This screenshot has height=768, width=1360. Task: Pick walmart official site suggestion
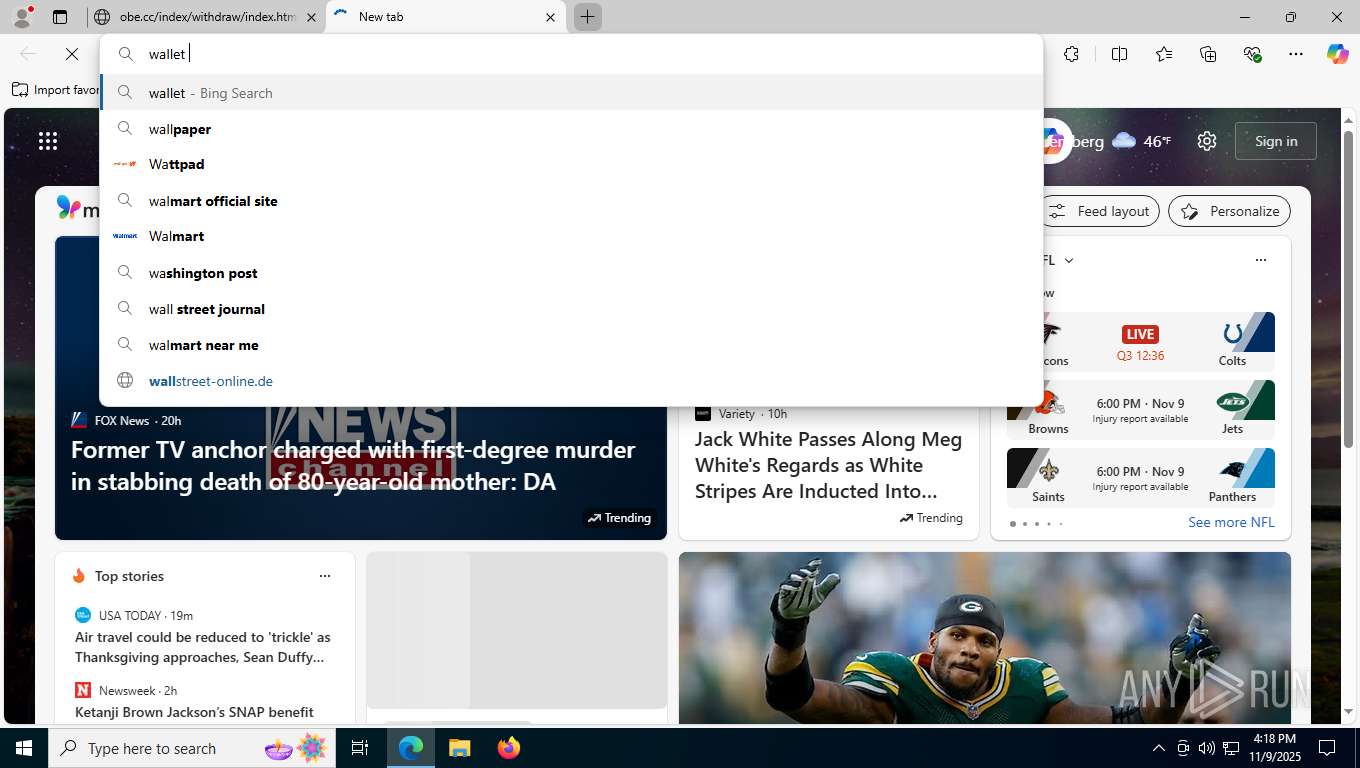point(571,201)
